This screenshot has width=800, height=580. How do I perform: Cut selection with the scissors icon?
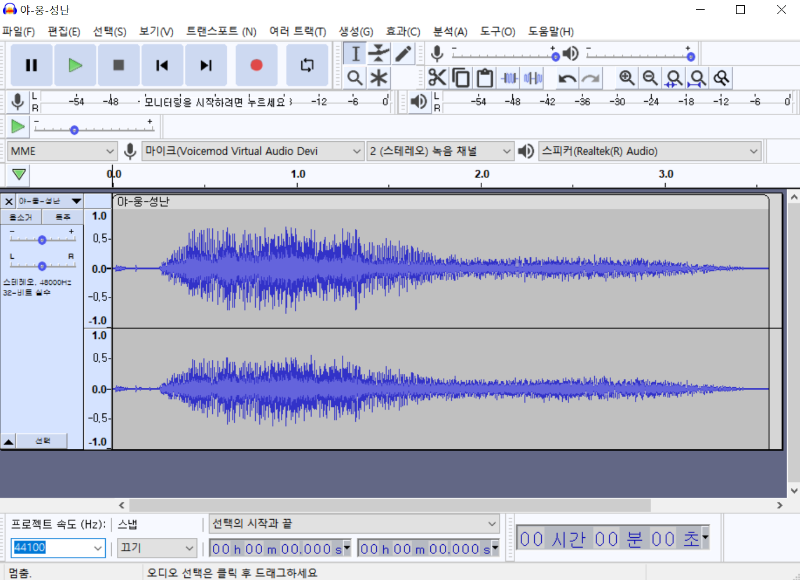[x=437, y=78]
